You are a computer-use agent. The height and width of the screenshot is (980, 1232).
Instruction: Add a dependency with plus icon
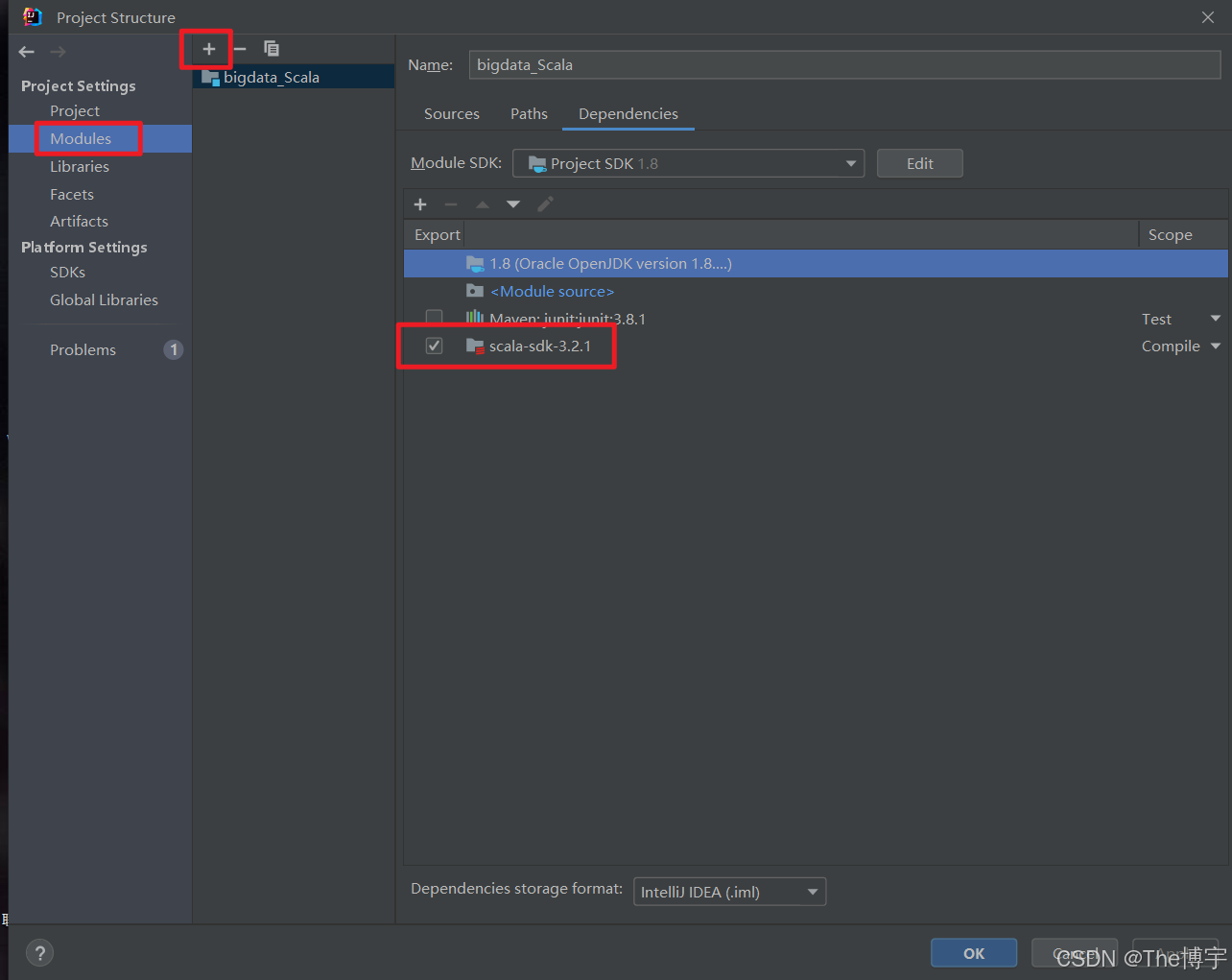[420, 204]
